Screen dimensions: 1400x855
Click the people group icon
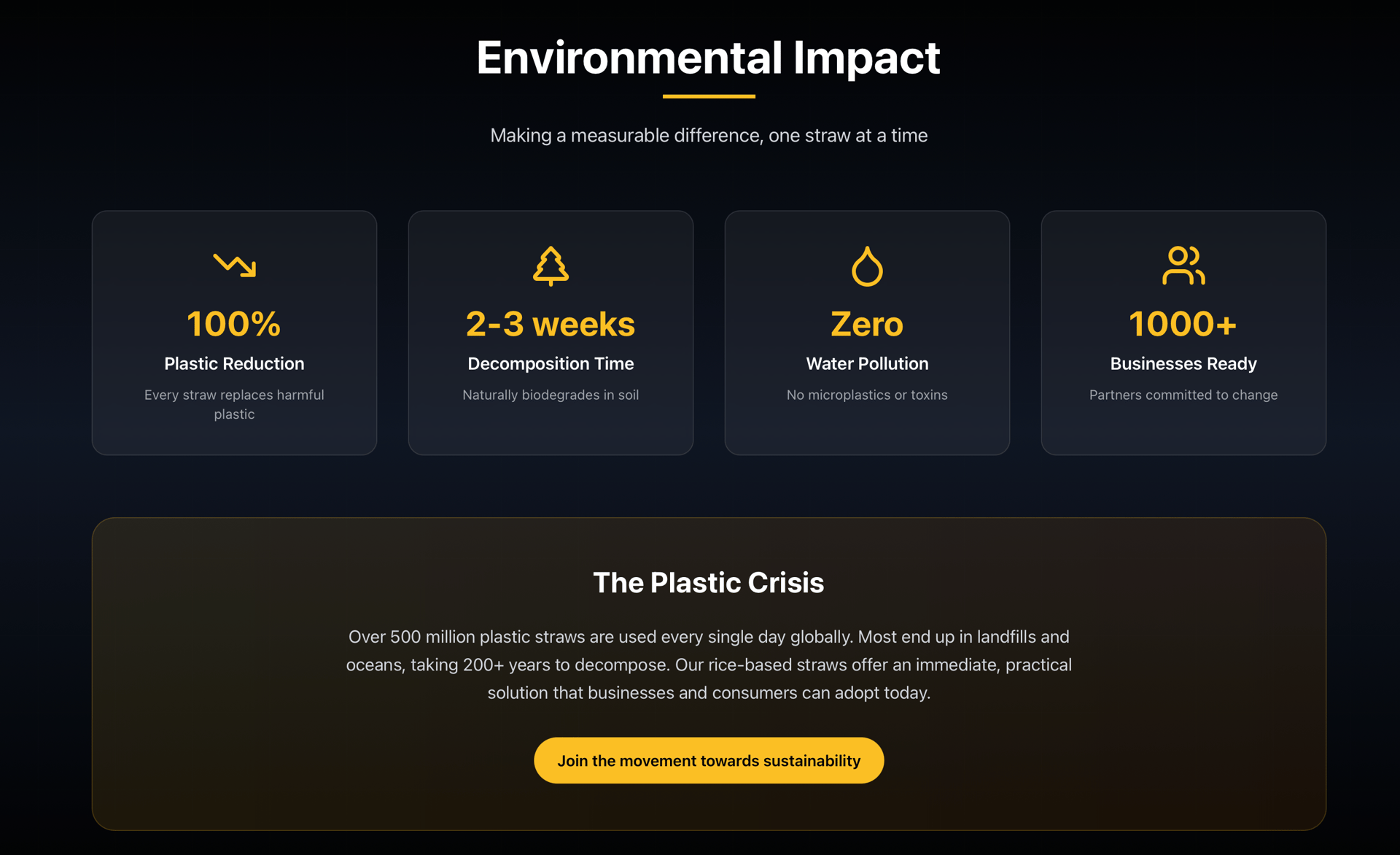[1183, 266]
